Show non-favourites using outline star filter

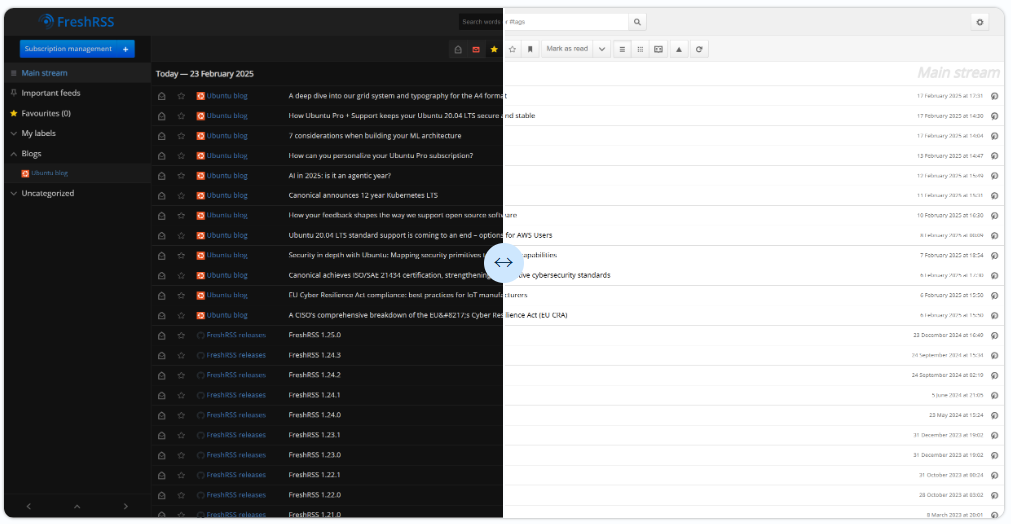click(x=512, y=50)
